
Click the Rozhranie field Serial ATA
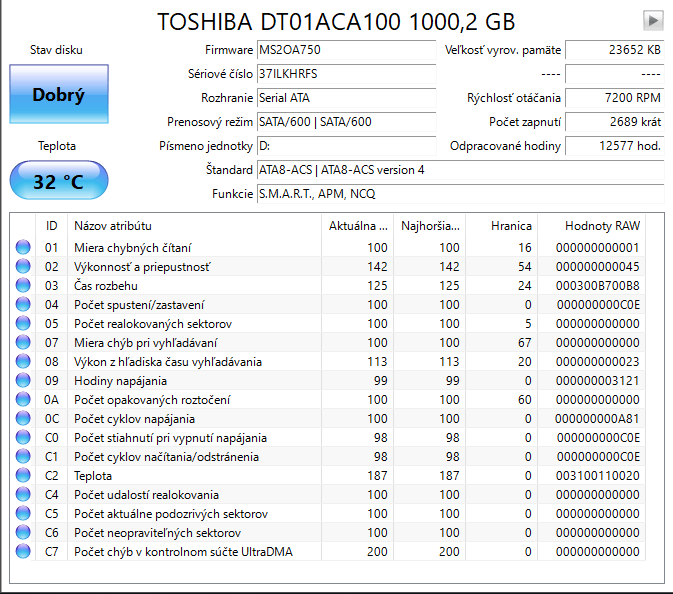346,98
